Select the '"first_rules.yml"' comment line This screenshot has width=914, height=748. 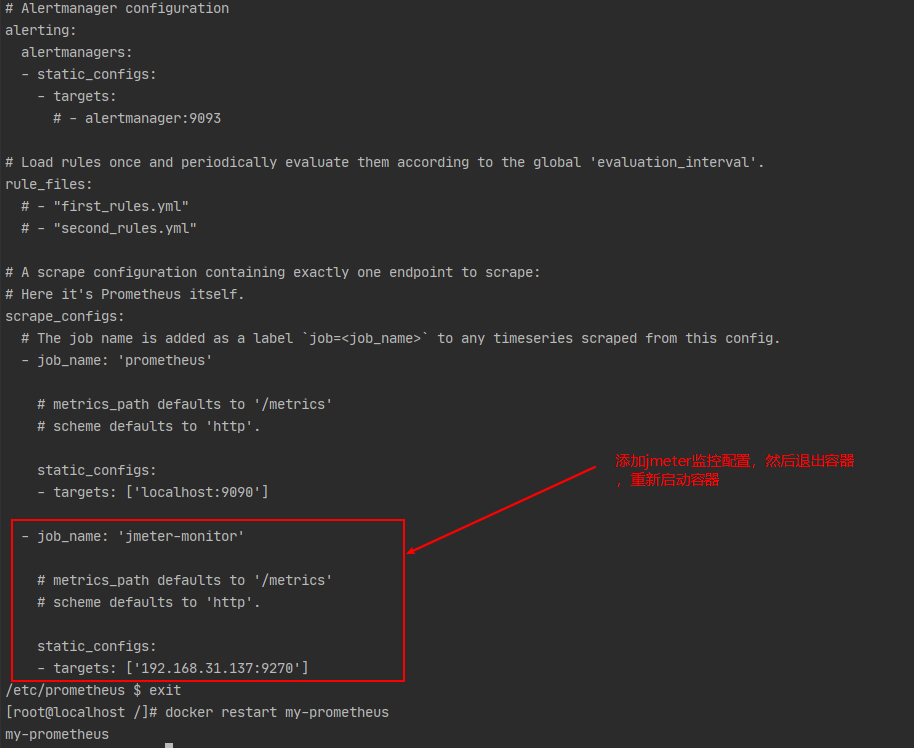[105, 206]
